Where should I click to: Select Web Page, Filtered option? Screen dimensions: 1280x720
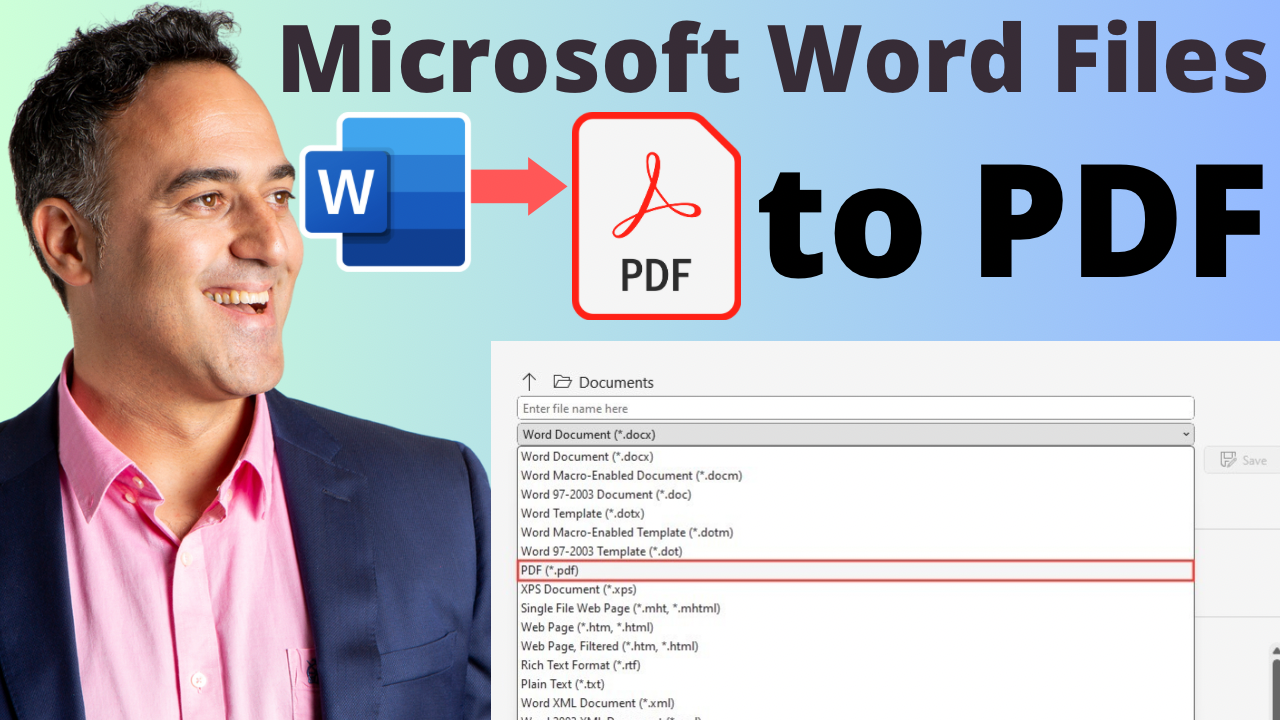coord(855,647)
